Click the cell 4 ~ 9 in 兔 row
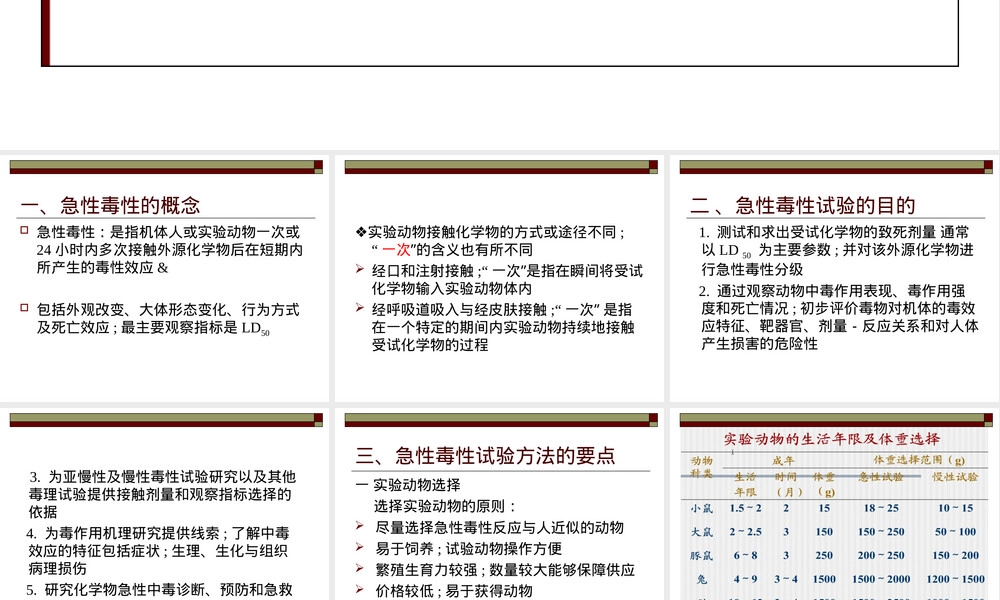Screen dimensions: 1000x600 click(x=746, y=579)
